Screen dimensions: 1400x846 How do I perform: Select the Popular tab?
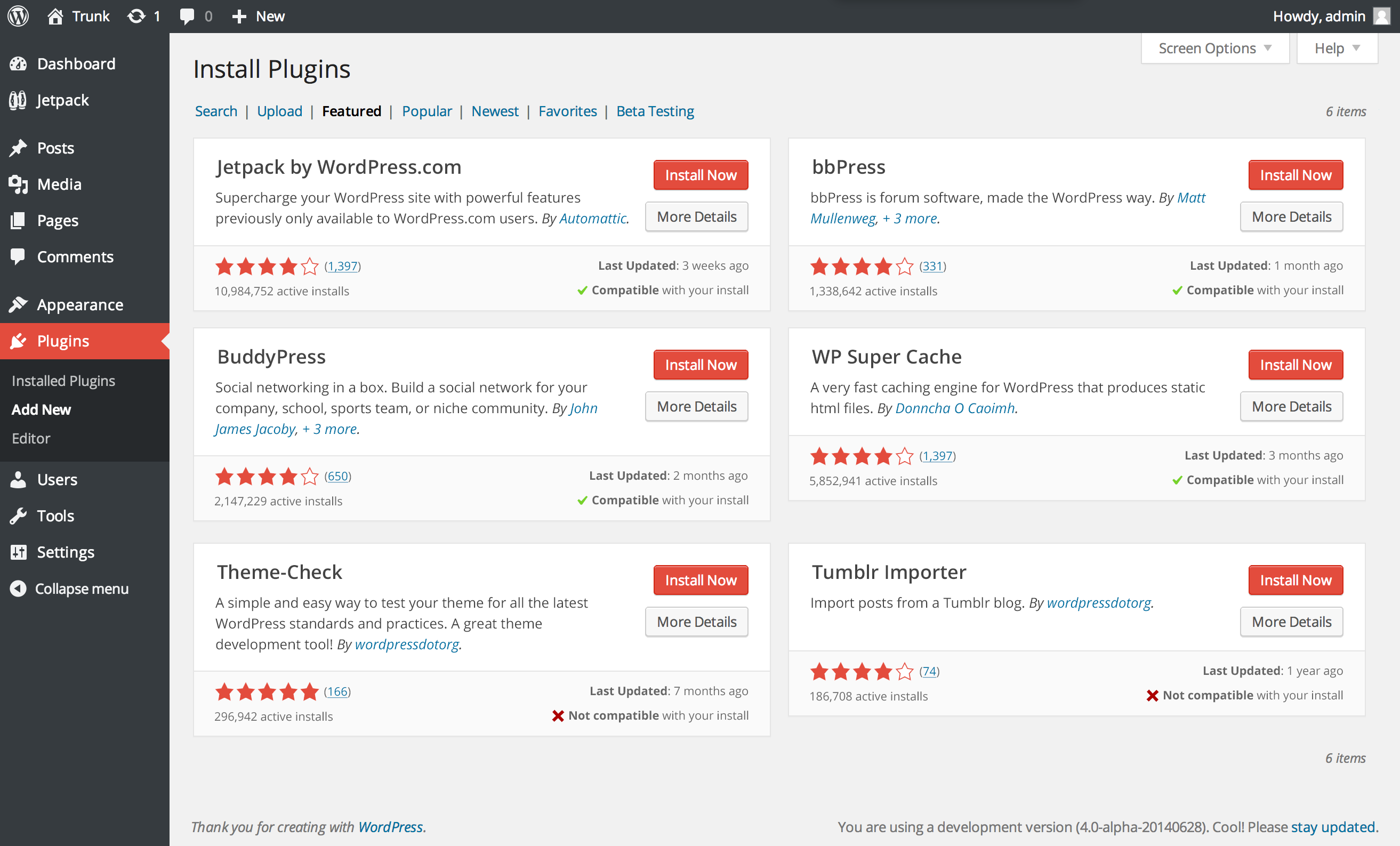(x=426, y=111)
